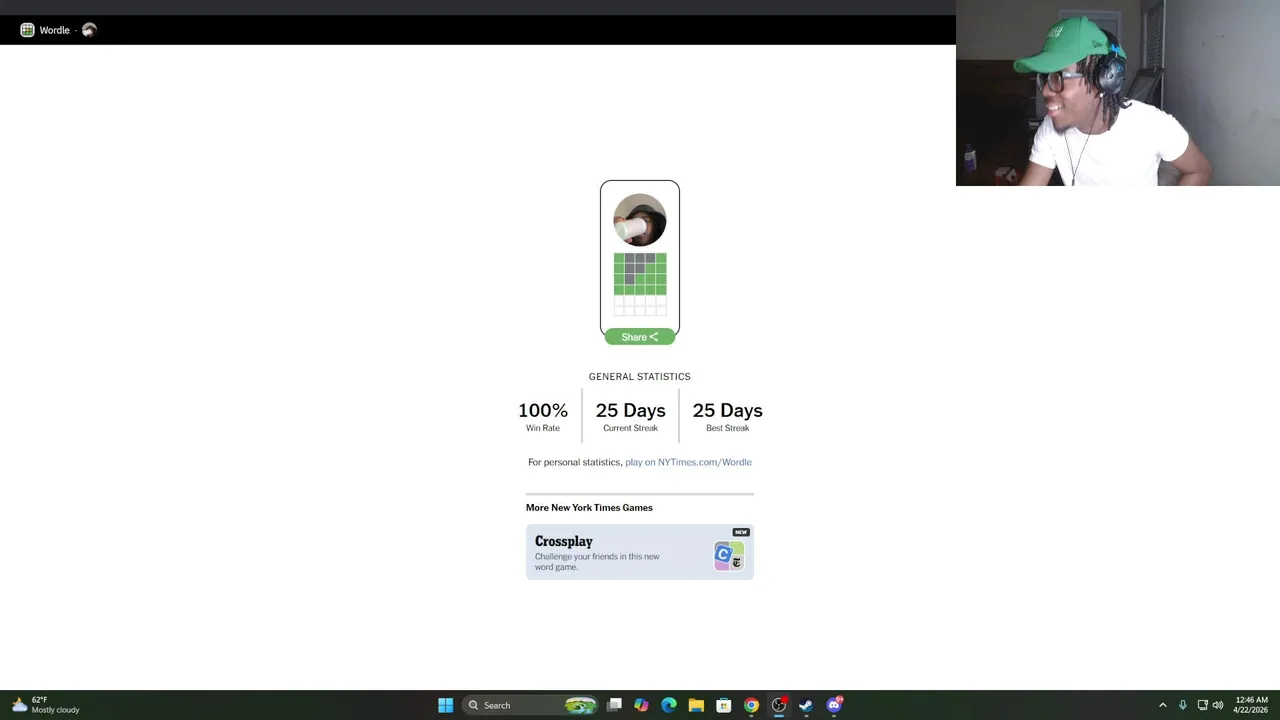Image resolution: width=1280 pixels, height=720 pixels.
Task: Click the GENERAL STATISTICS heading
Action: (640, 377)
